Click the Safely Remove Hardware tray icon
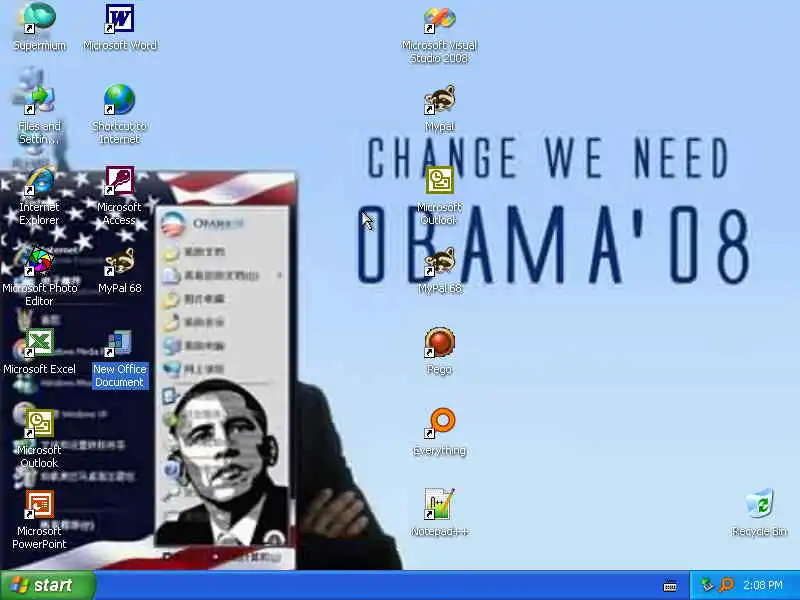 click(x=707, y=585)
